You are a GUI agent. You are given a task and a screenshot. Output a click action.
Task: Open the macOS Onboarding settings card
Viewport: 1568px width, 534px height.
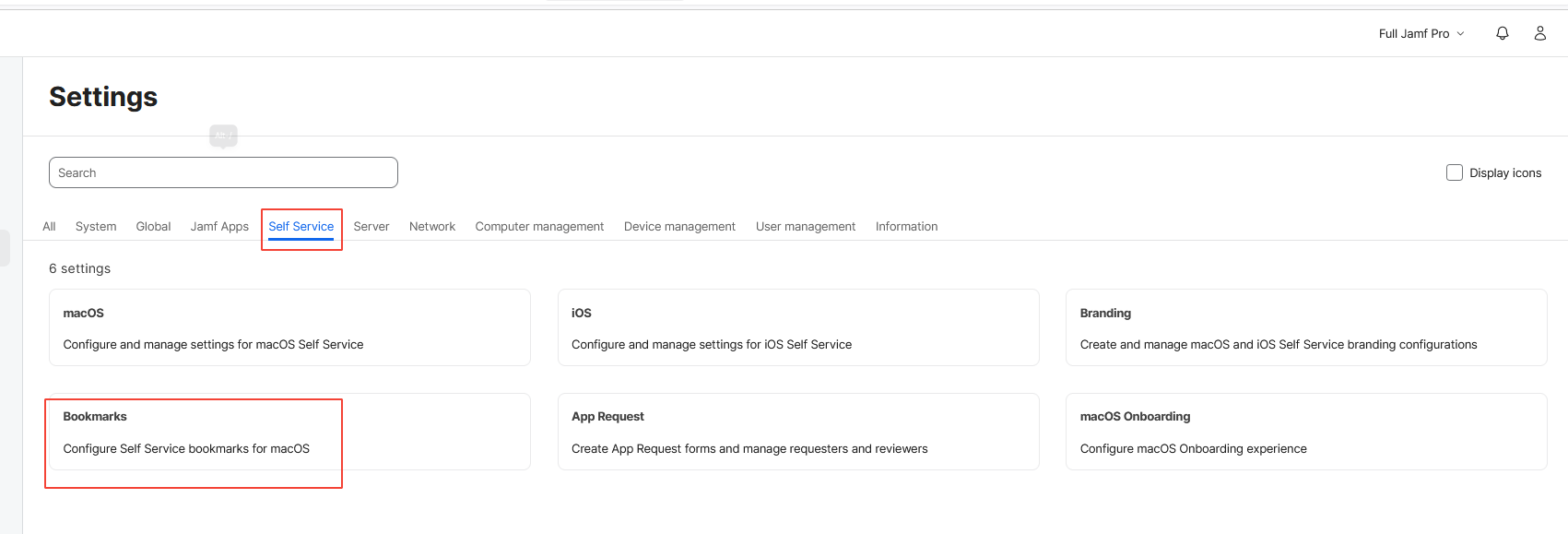point(1306,432)
